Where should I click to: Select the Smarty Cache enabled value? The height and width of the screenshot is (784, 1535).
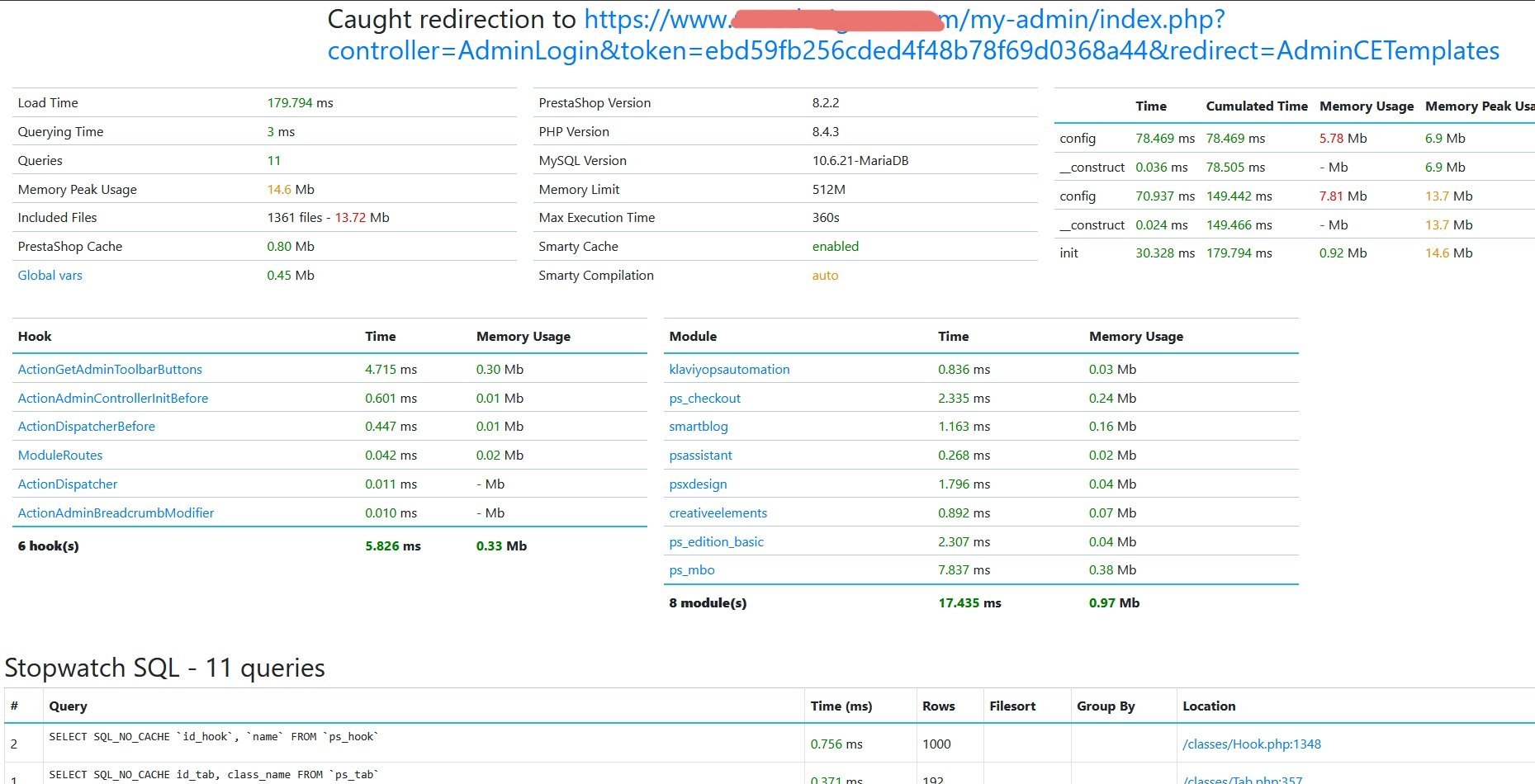836,247
